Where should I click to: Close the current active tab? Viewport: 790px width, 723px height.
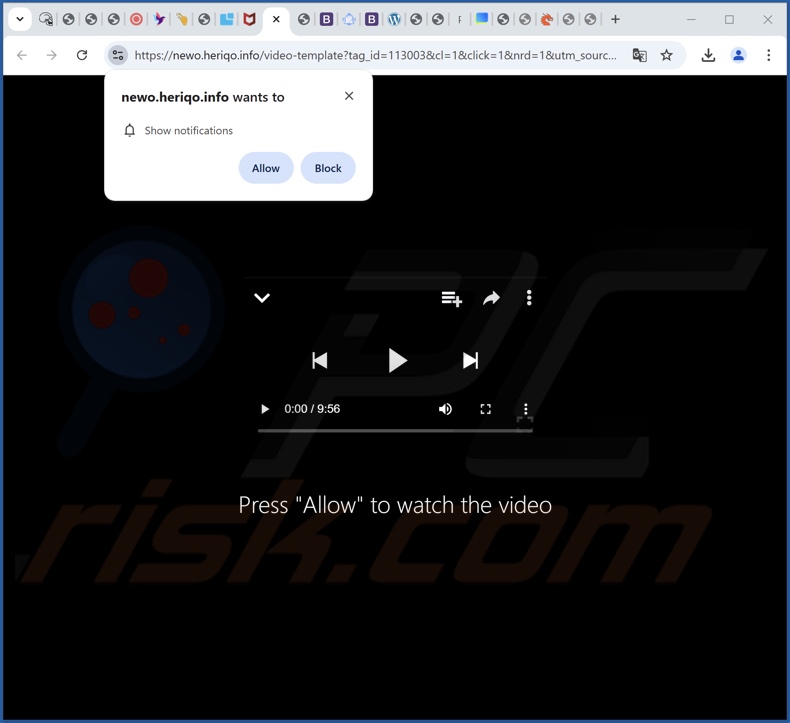coord(276,20)
